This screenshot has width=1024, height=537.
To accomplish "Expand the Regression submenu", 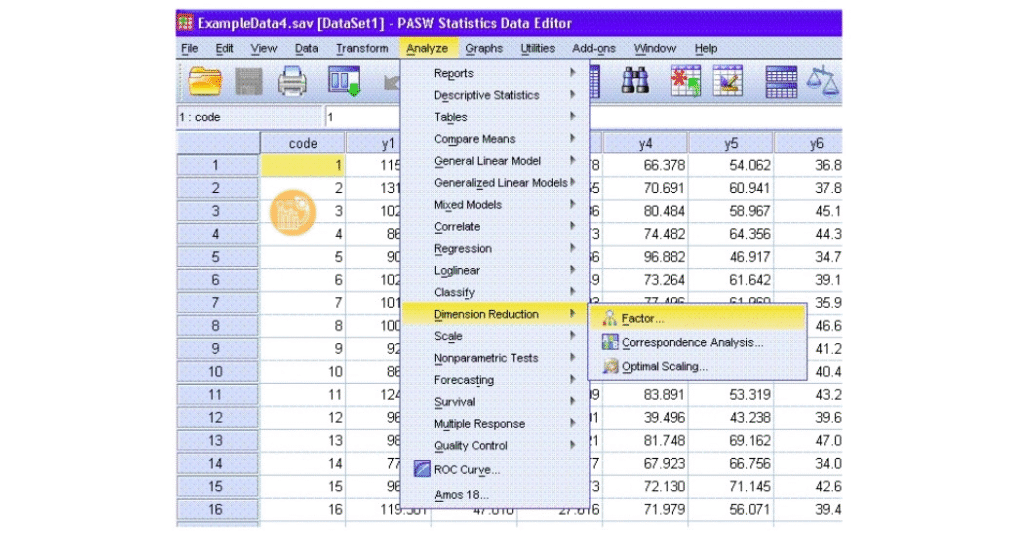I will point(462,249).
